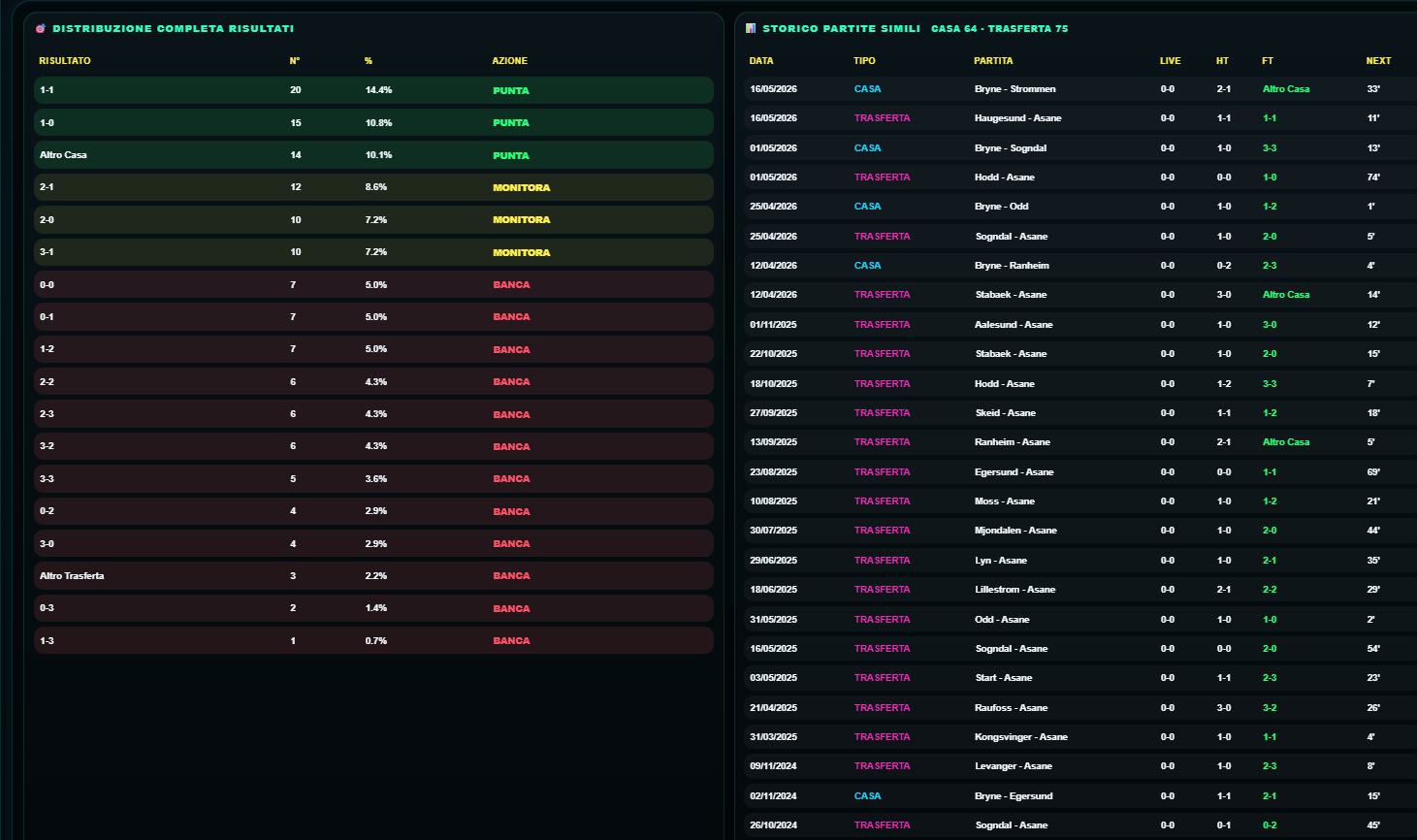
Task: Select the 'Aalesund - Asane' match
Action: (1014, 325)
